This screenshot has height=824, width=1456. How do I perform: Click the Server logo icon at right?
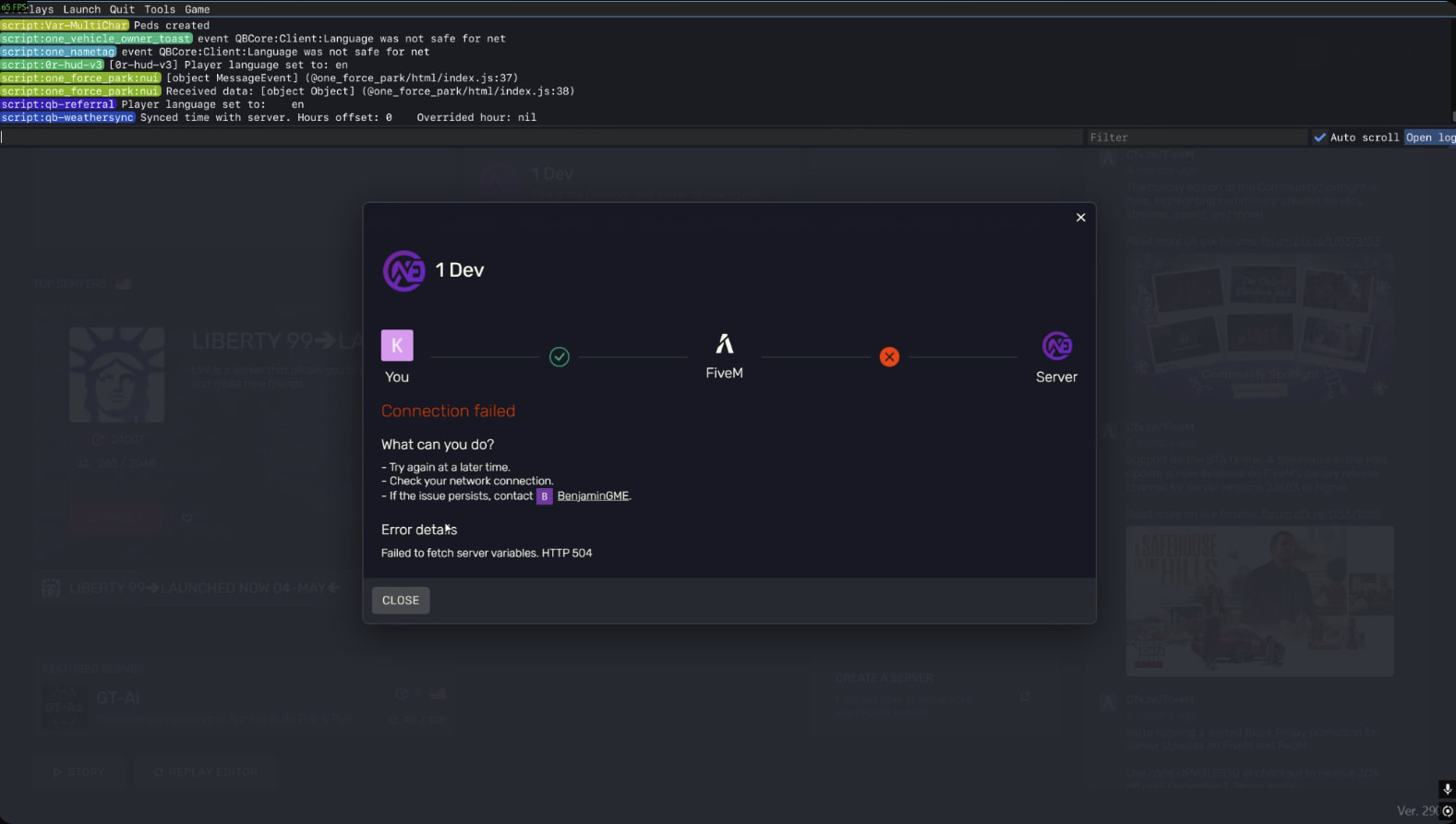[1057, 346]
